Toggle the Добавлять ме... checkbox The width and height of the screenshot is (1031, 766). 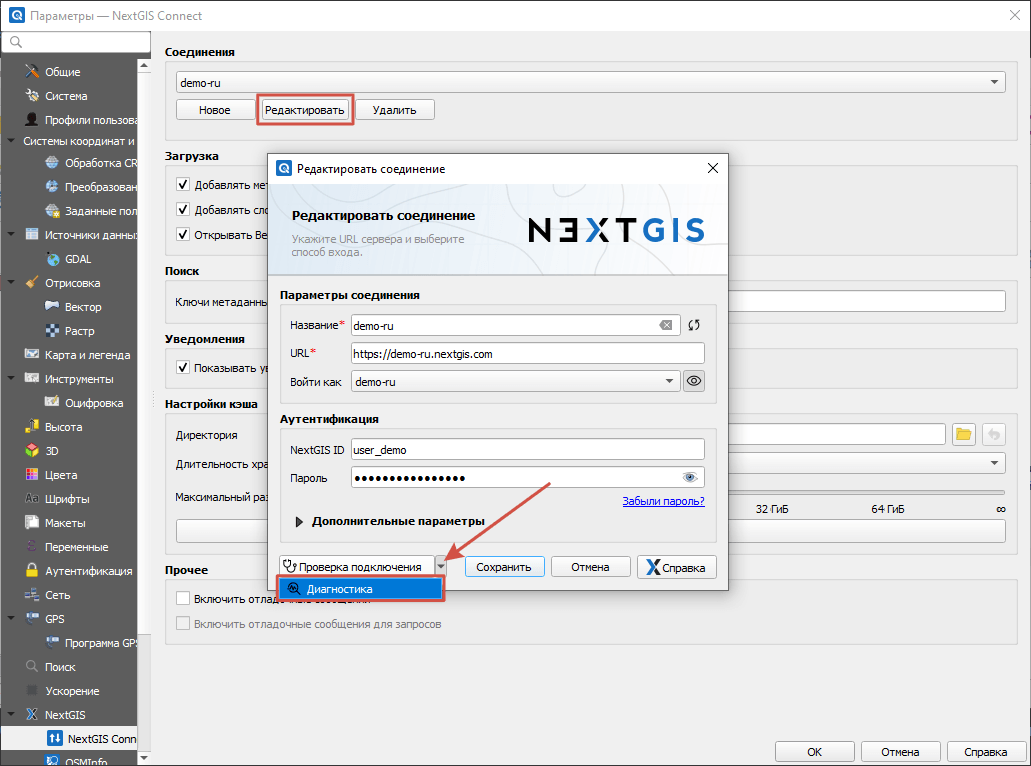pyautogui.click(x=183, y=185)
